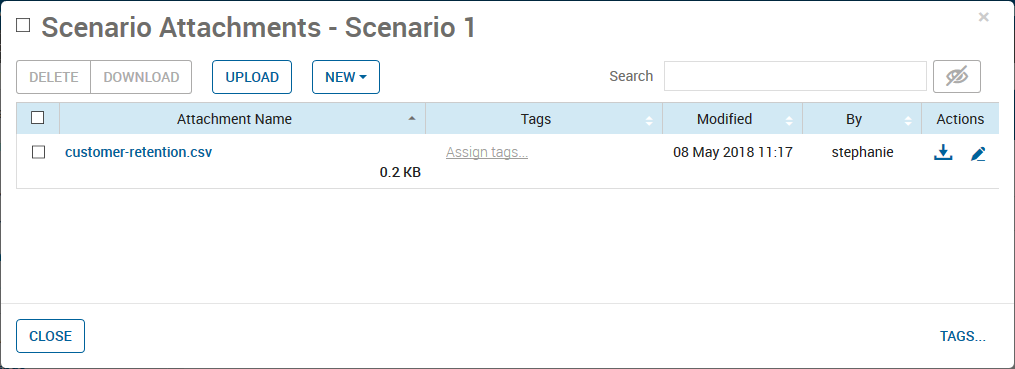Close the dialog with X icon
The width and height of the screenshot is (1015, 369).
pos(984,17)
